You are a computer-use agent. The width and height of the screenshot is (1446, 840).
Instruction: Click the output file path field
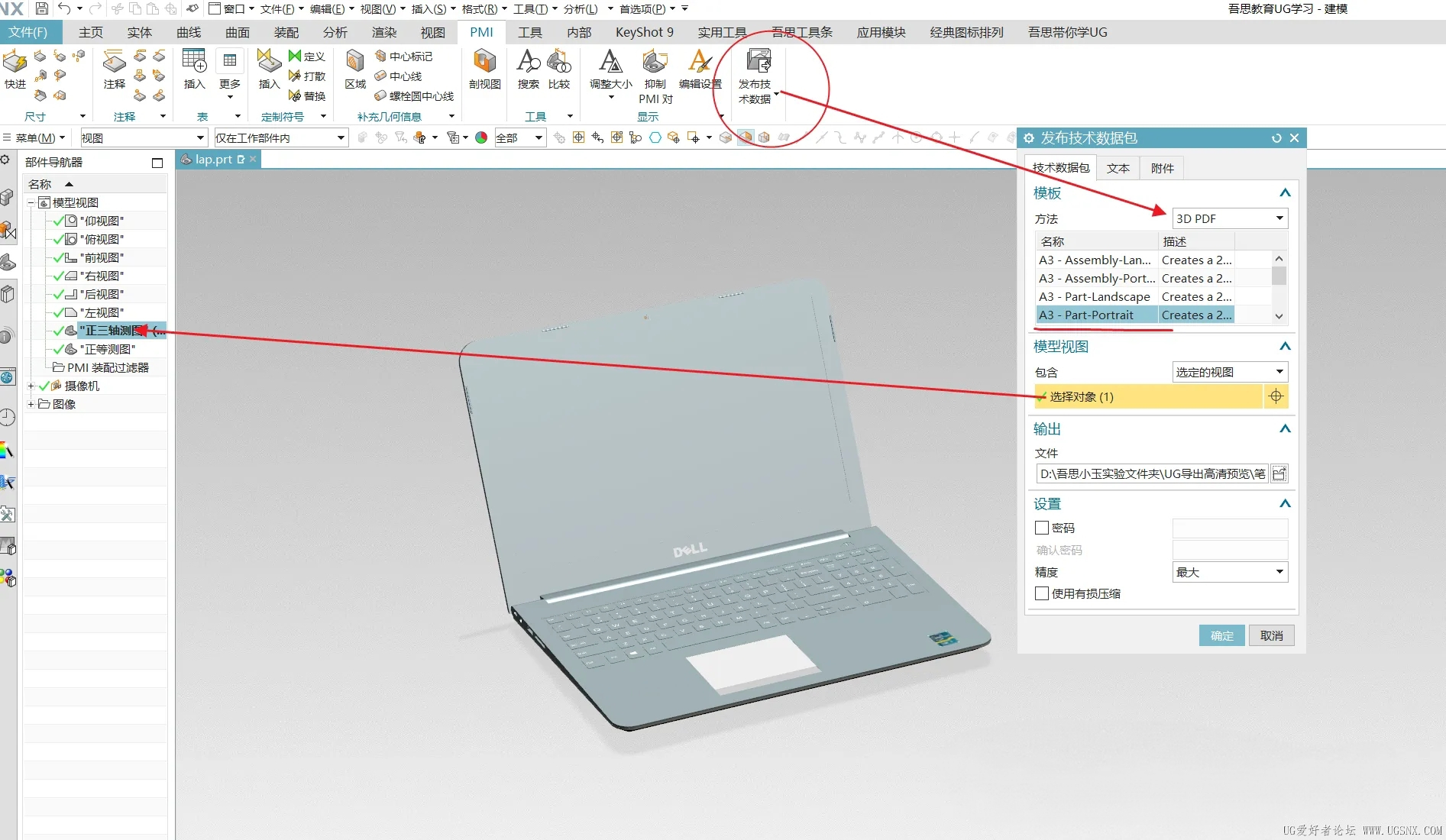click(1152, 473)
